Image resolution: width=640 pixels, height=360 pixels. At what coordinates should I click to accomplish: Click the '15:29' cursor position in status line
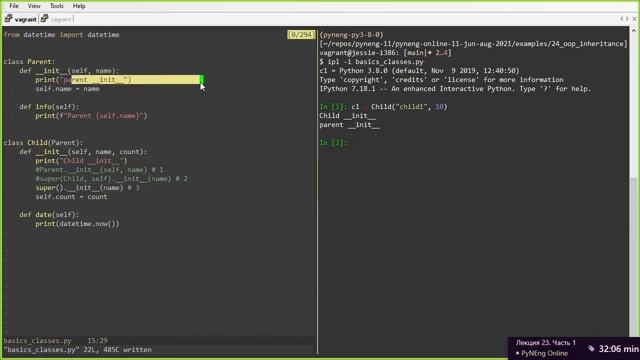(97, 340)
